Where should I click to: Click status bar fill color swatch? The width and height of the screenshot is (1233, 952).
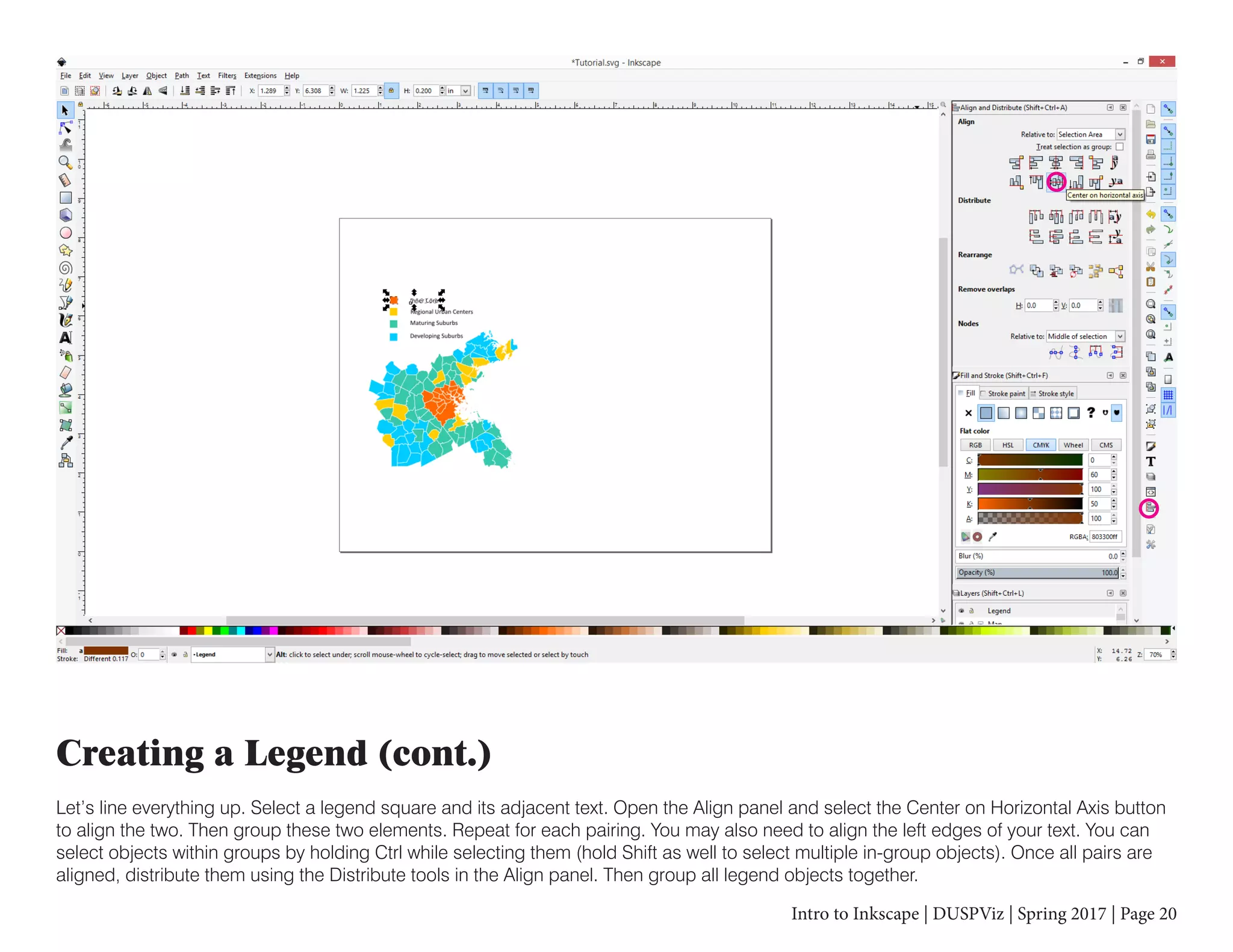click(106, 651)
